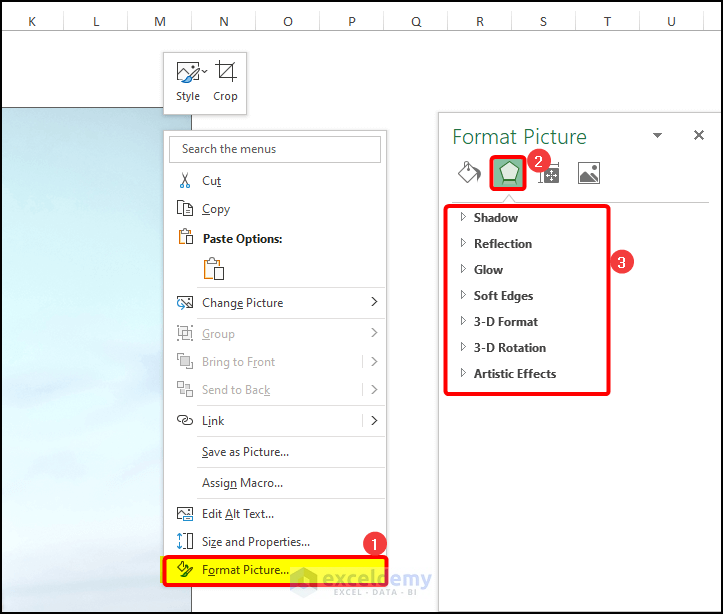Open Format Picture pane options dropdown
Screen dimensions: 723x614
tap(658, 136)
